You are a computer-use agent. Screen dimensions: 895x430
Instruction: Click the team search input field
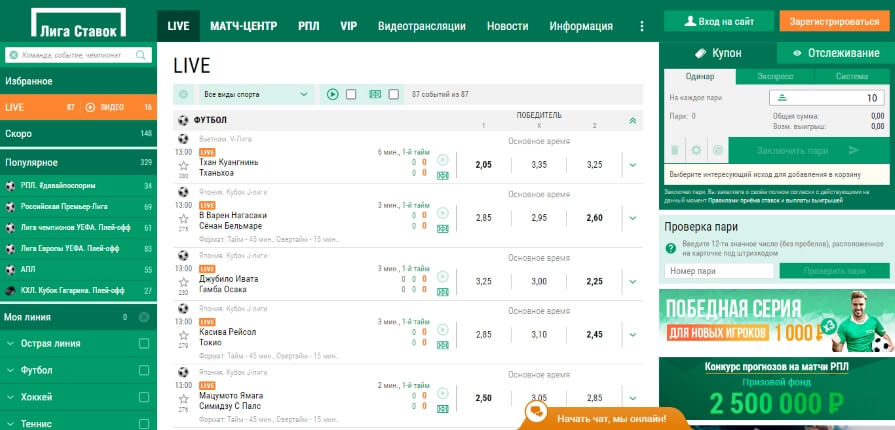click(x=78, y=55)
